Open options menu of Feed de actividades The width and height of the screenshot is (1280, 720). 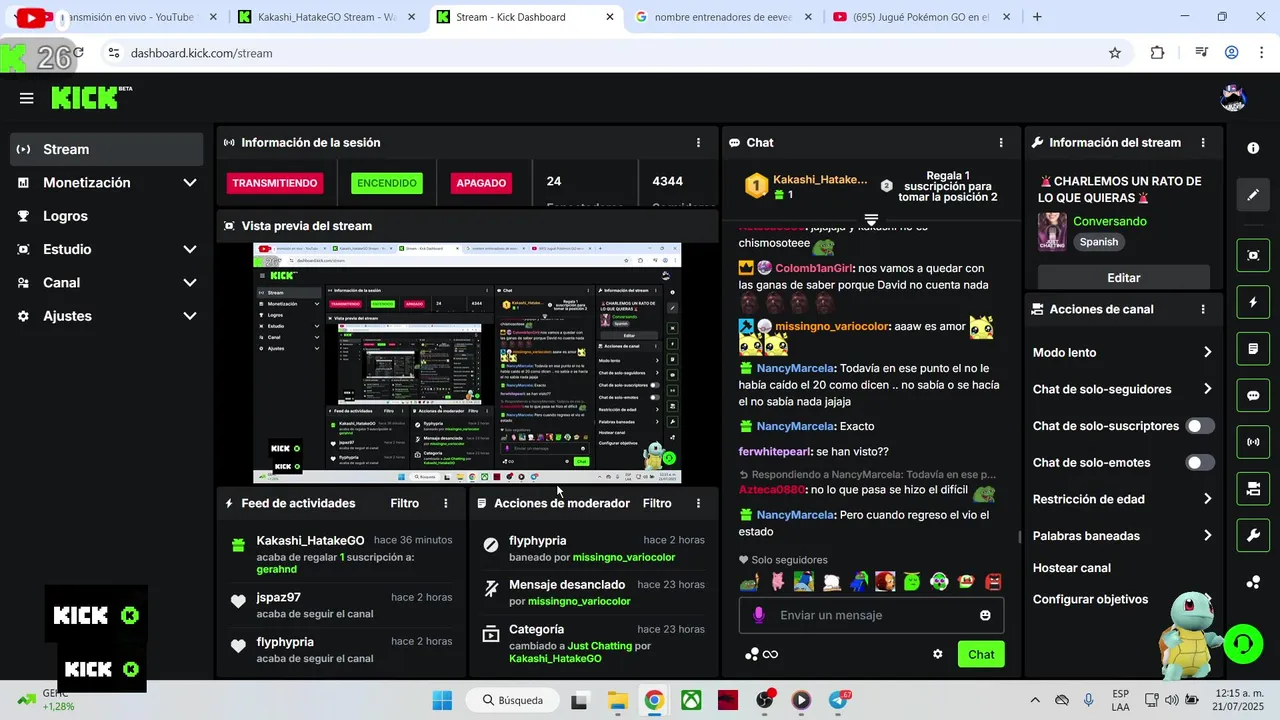tap(446, 503)
